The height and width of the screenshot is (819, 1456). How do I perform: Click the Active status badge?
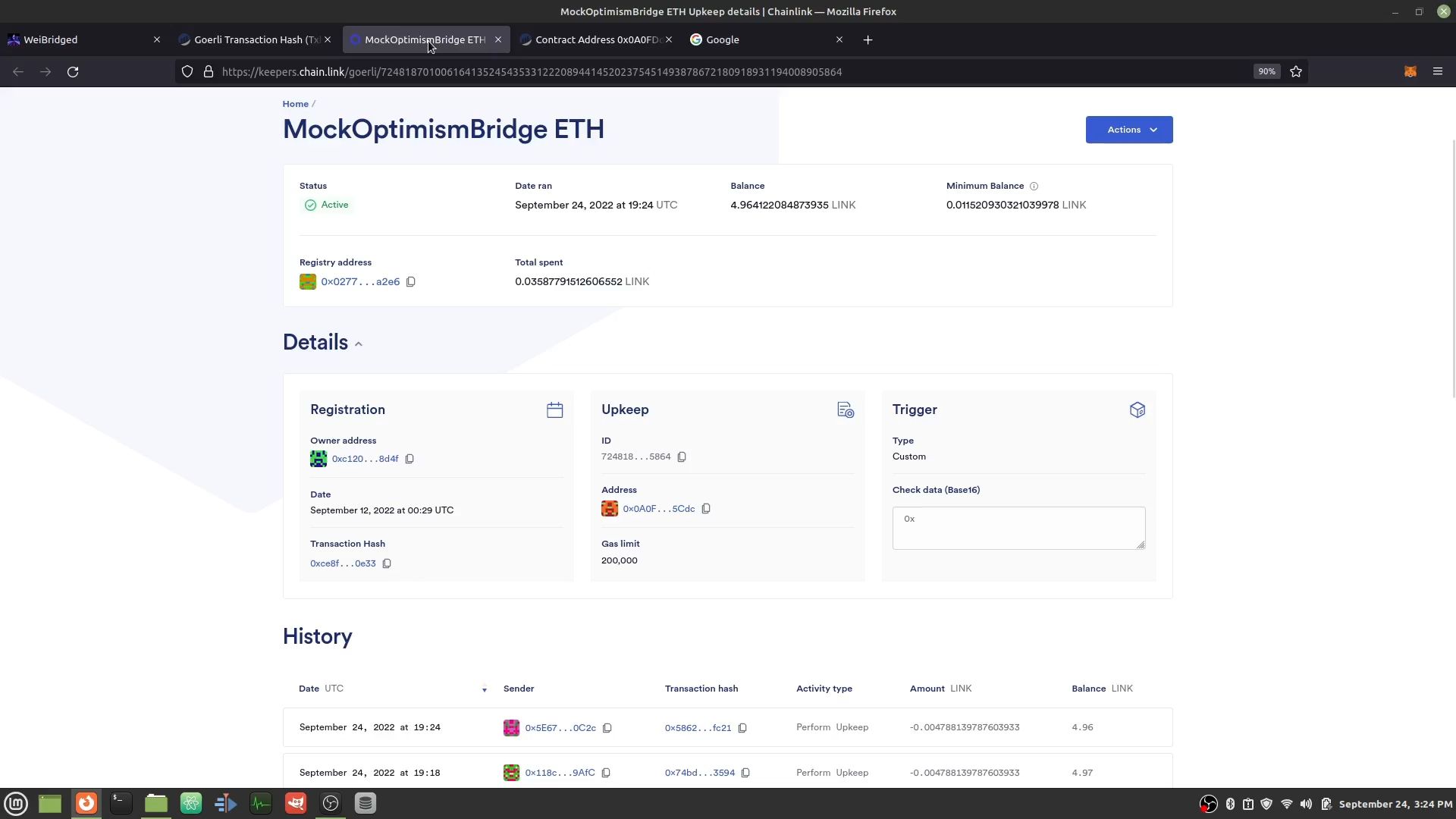pyautogui.click(x=327, y=205)
